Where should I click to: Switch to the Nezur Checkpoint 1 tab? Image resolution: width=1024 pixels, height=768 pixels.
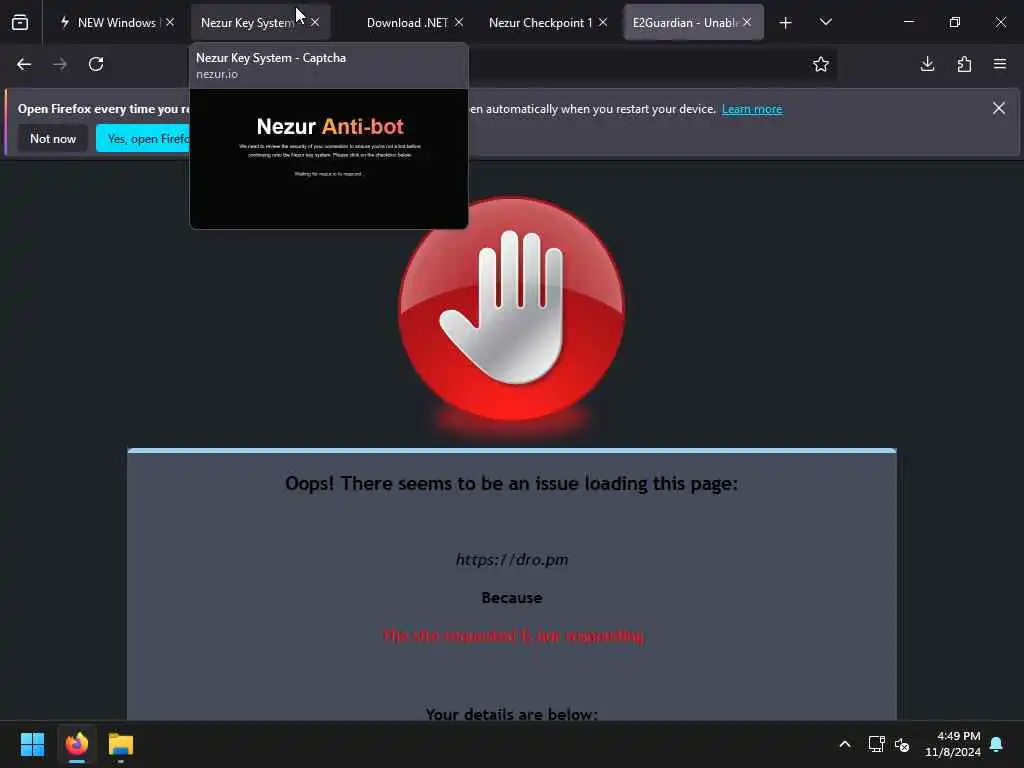tap(547, 22)
